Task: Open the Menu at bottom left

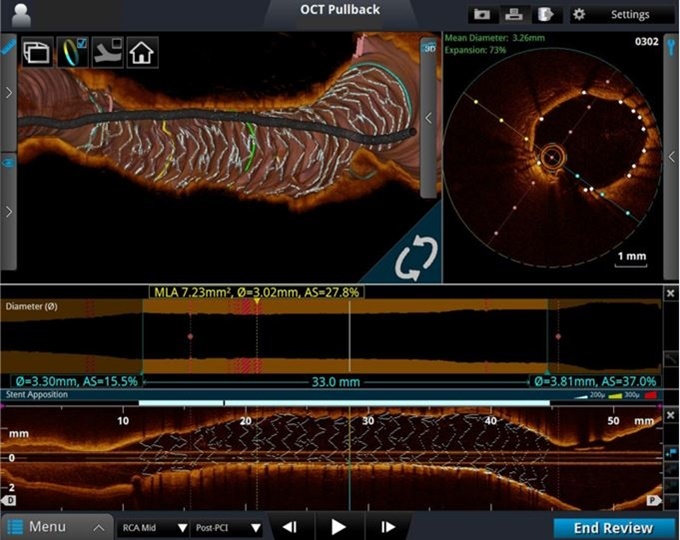Action: [x=55, y=527]
